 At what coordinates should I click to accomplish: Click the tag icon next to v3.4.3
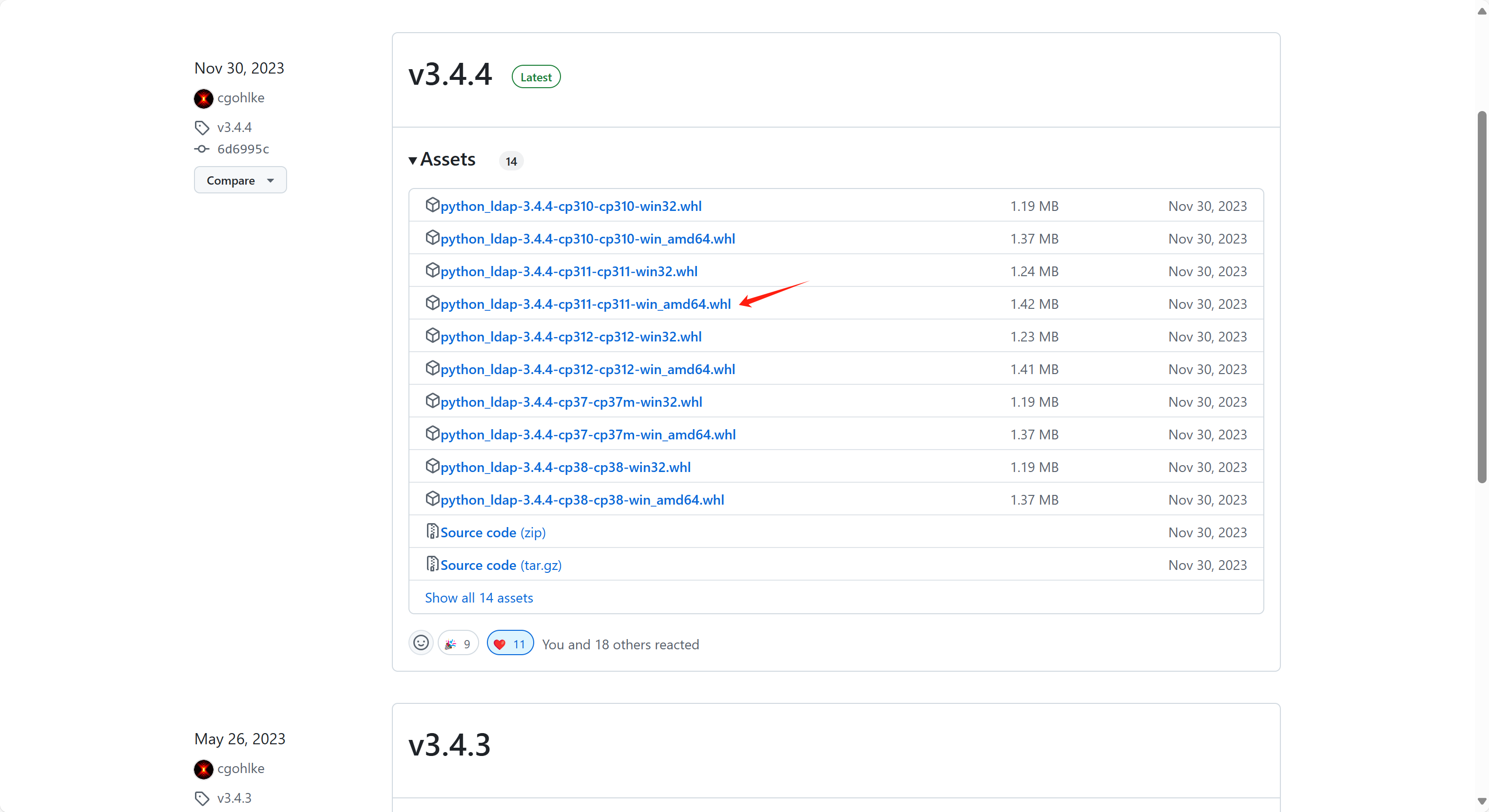(202, 798)
